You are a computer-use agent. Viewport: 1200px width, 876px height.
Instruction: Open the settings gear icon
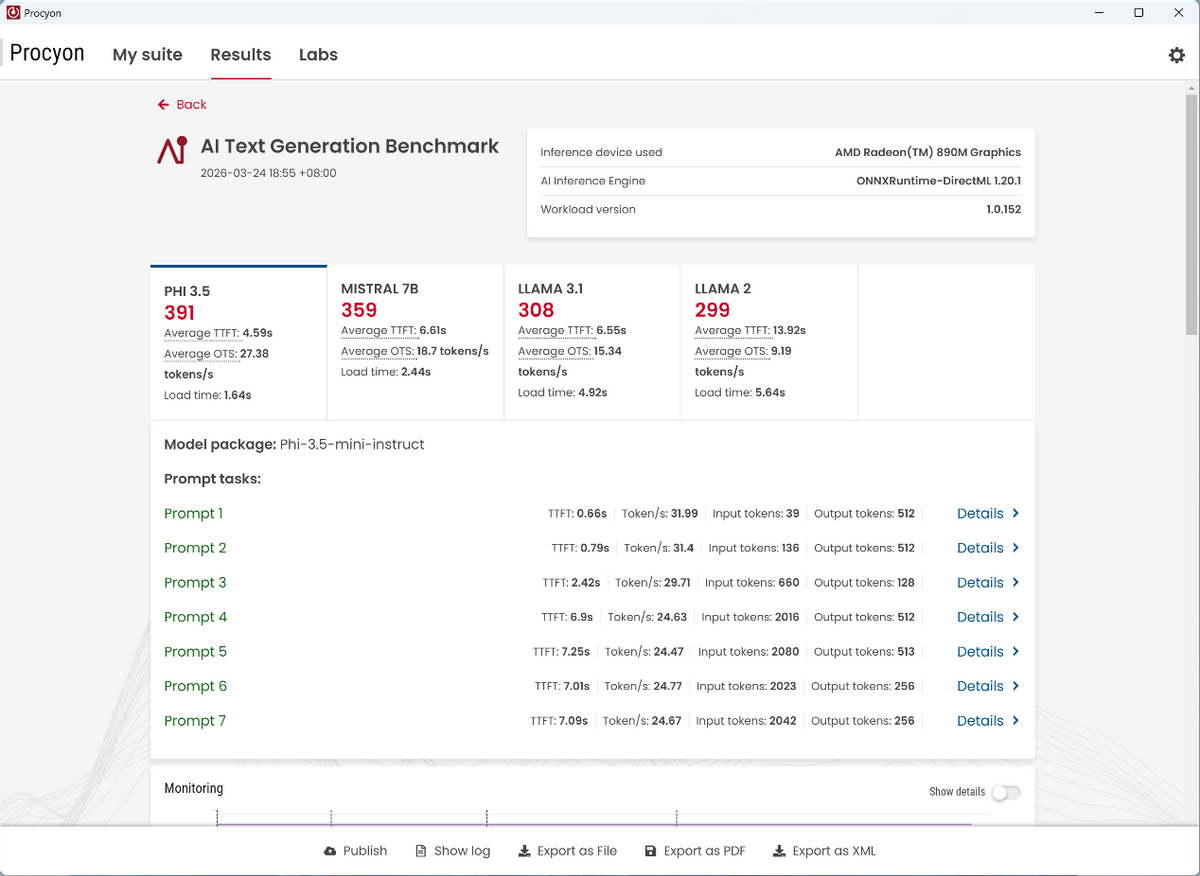click(1176, 55)
